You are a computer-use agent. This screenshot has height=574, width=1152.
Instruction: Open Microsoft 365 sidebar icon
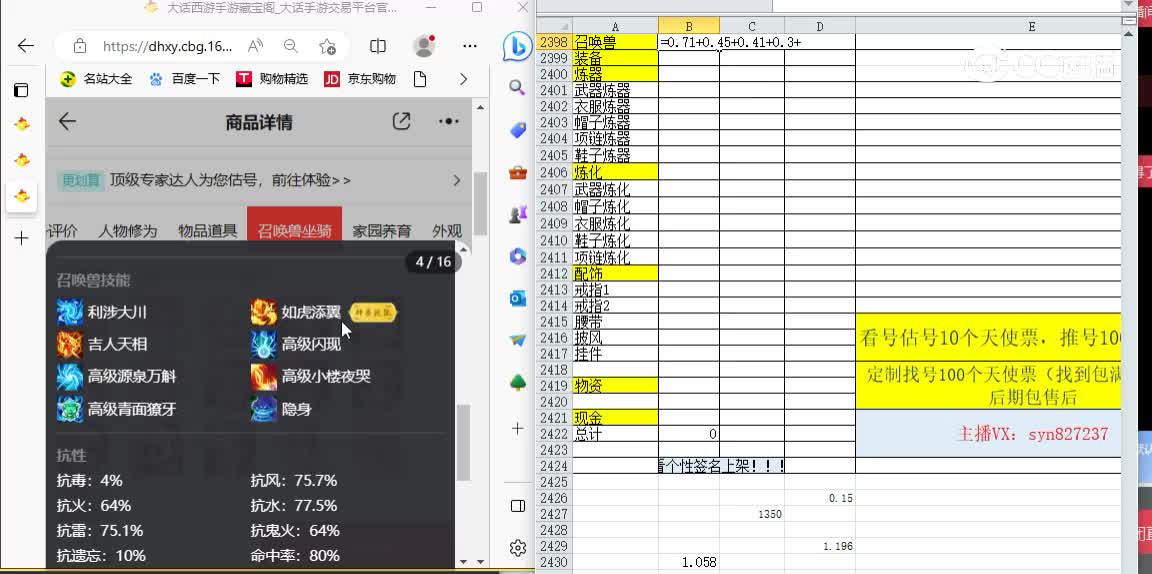[x=517, y=256]
